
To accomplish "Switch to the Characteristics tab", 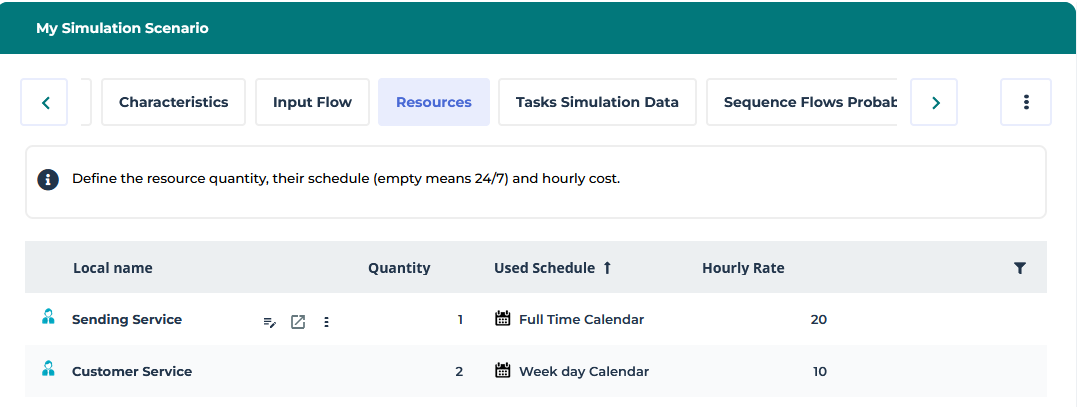I will click(x=173, y=102).
